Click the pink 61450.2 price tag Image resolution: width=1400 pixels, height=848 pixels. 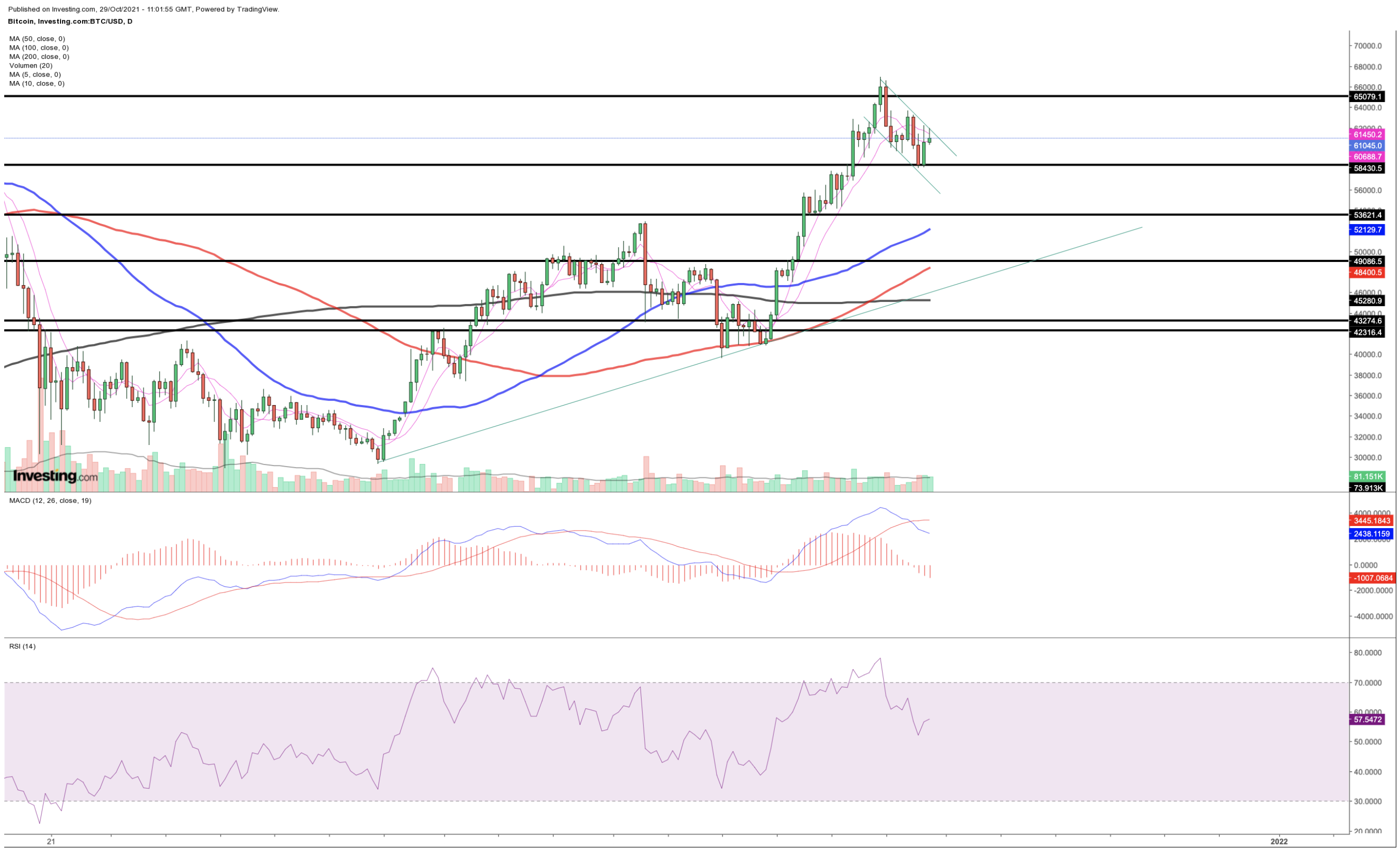1367,135
